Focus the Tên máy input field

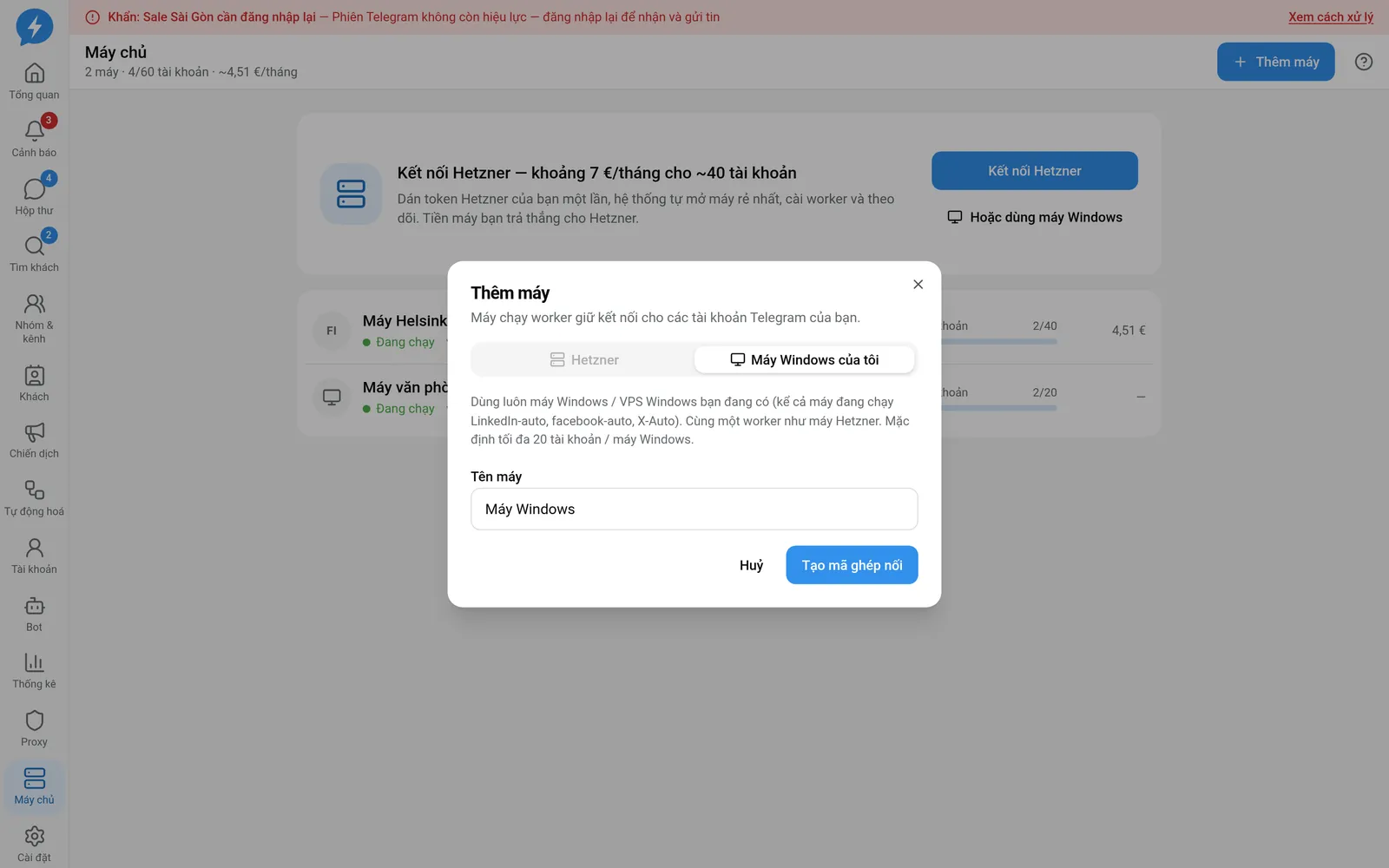tap(694, 509)
